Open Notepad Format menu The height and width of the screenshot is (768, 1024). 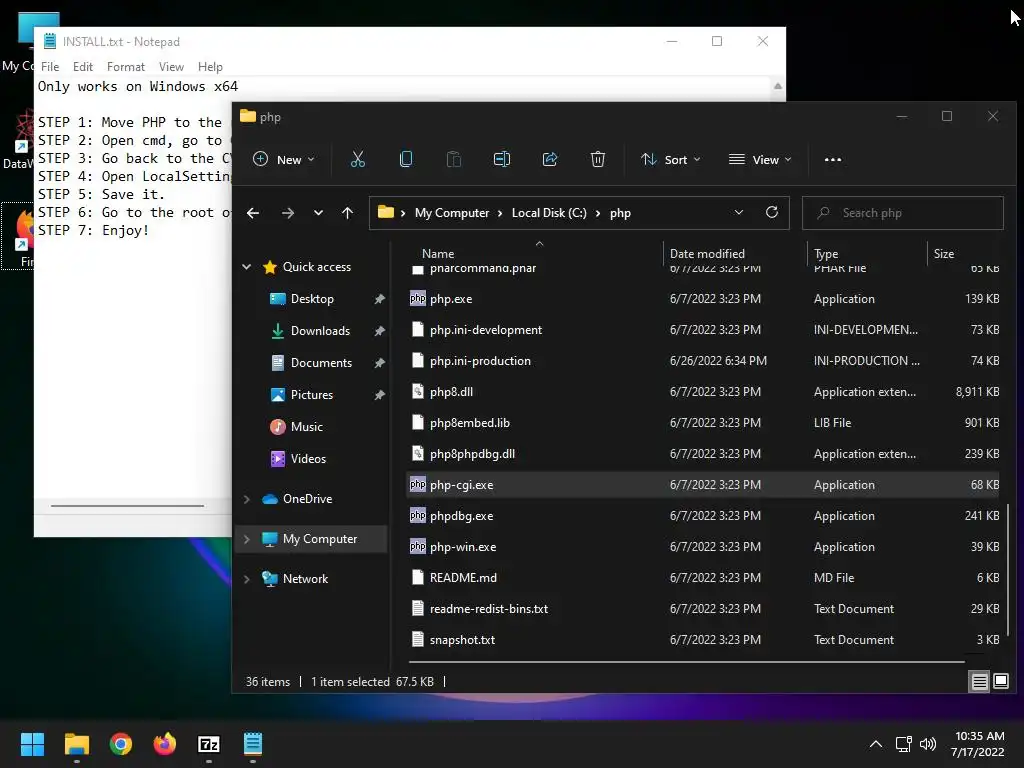(125, 67)
